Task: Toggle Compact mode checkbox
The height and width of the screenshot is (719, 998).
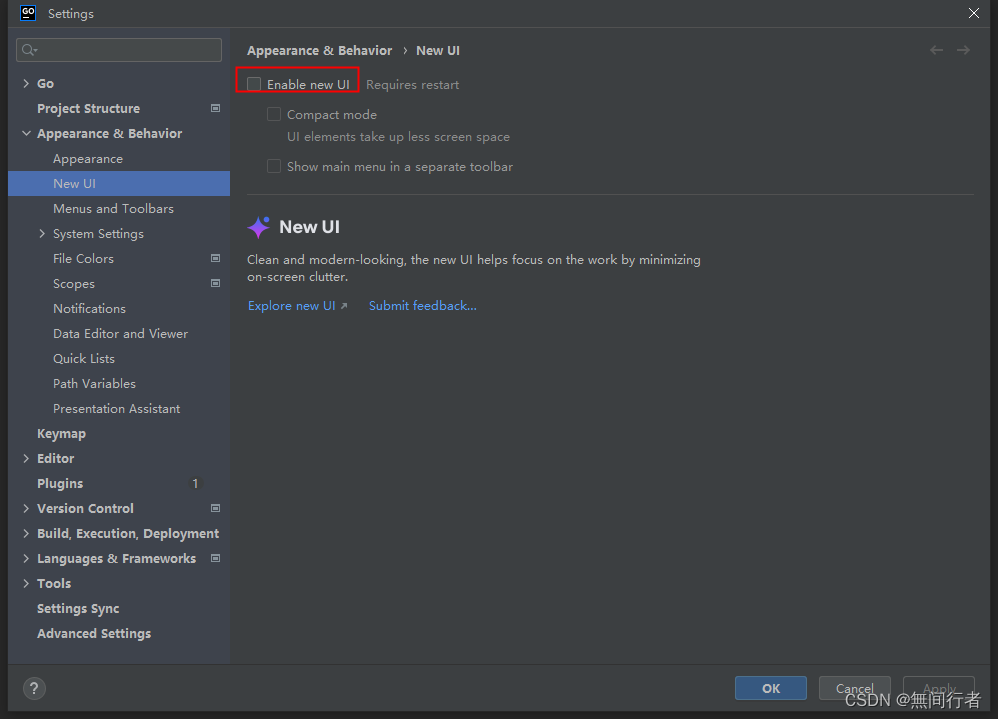Action: click(x=274, y=115)
